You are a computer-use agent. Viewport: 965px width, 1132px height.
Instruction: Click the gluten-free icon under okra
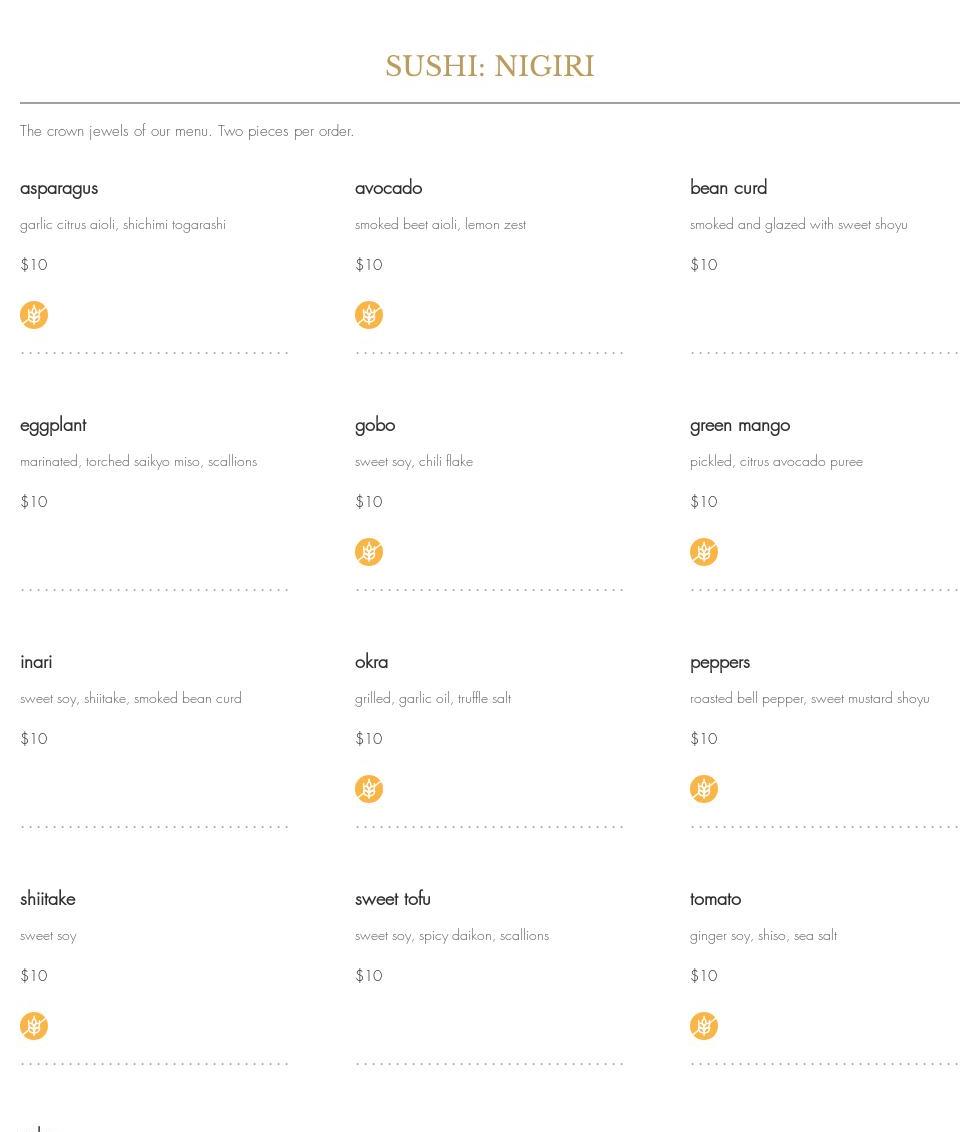pyautogui.click(x=369, y=789)
